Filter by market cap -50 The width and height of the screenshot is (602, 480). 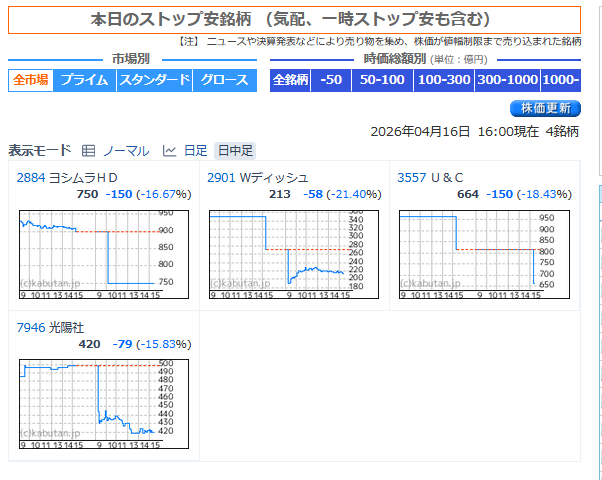pos(331,80)
